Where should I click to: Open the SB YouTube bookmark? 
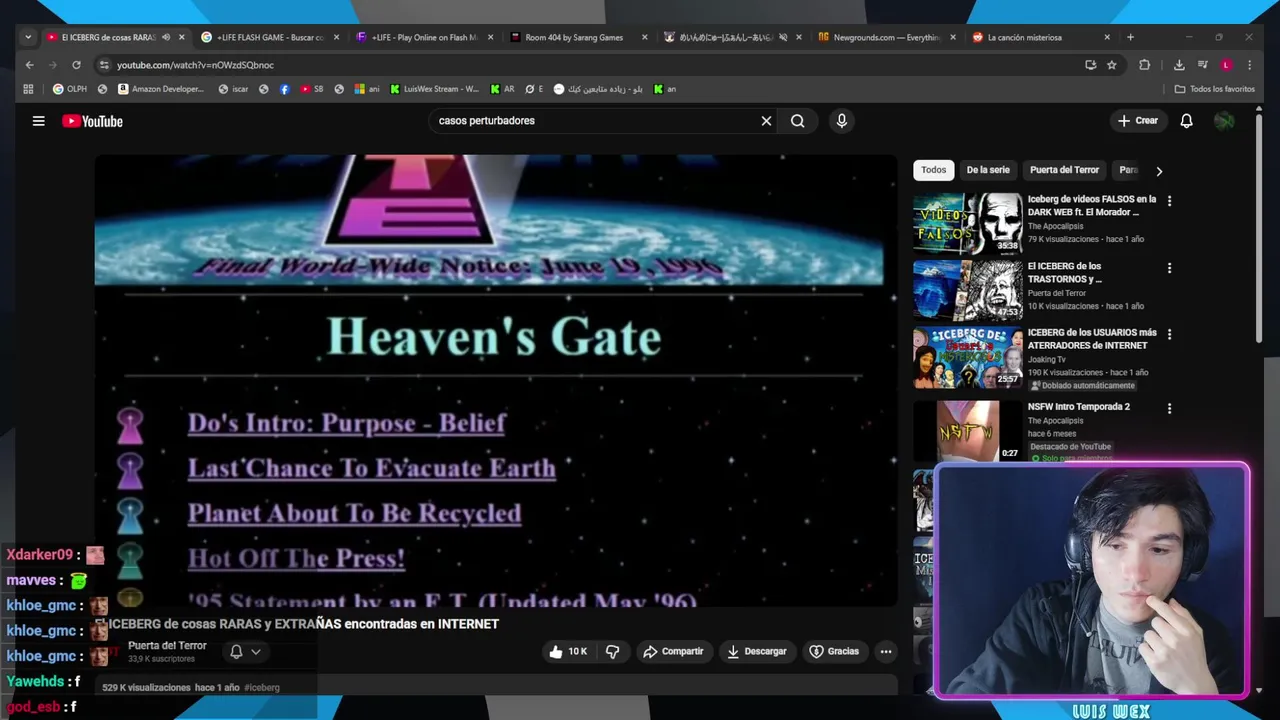click(312, 89)
